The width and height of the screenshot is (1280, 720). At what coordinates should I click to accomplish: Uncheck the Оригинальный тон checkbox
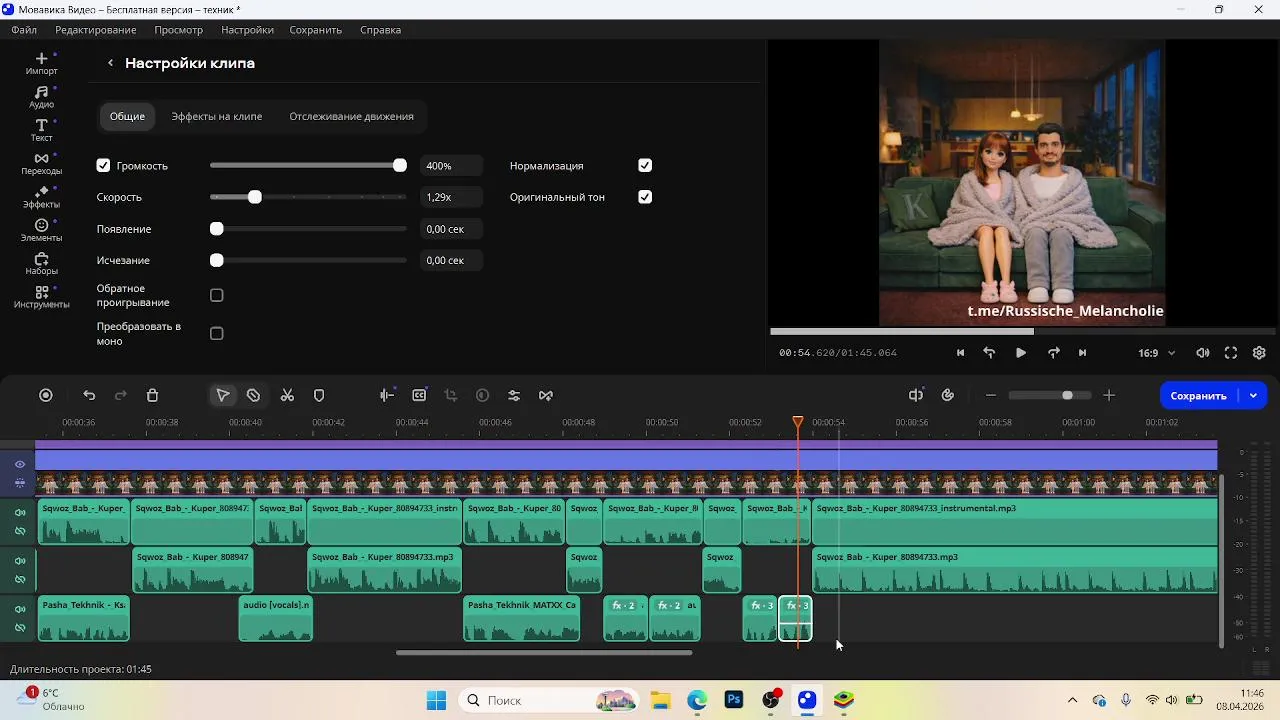point(645,197)
